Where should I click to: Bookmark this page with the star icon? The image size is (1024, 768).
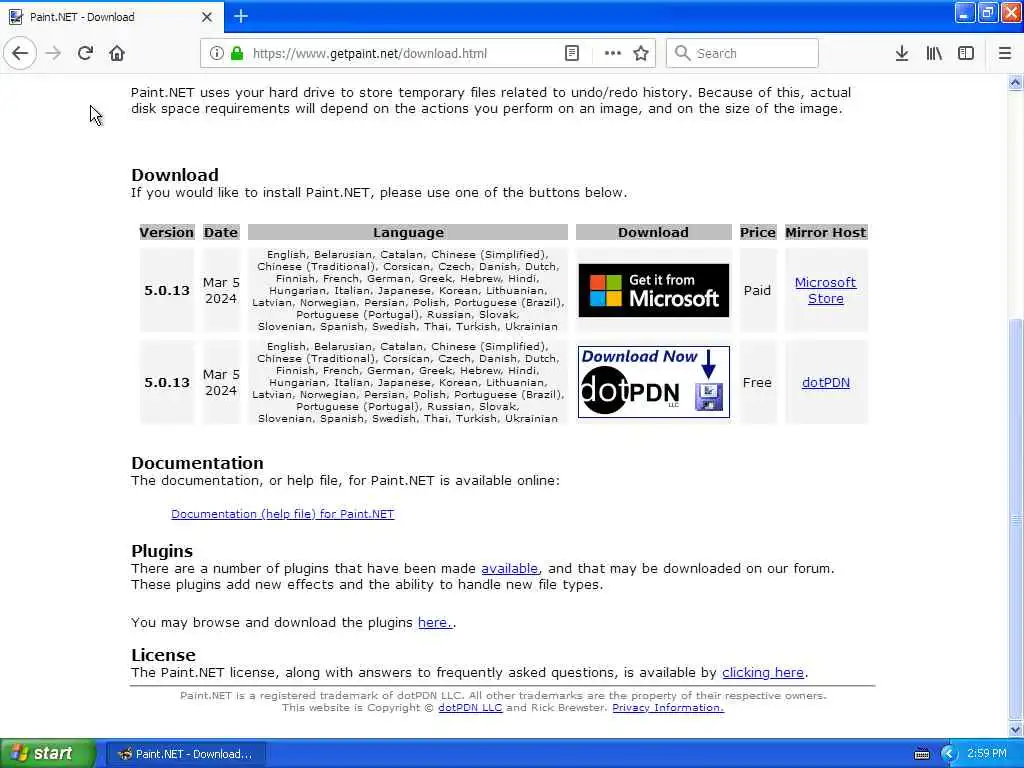[x=641, y=53]
